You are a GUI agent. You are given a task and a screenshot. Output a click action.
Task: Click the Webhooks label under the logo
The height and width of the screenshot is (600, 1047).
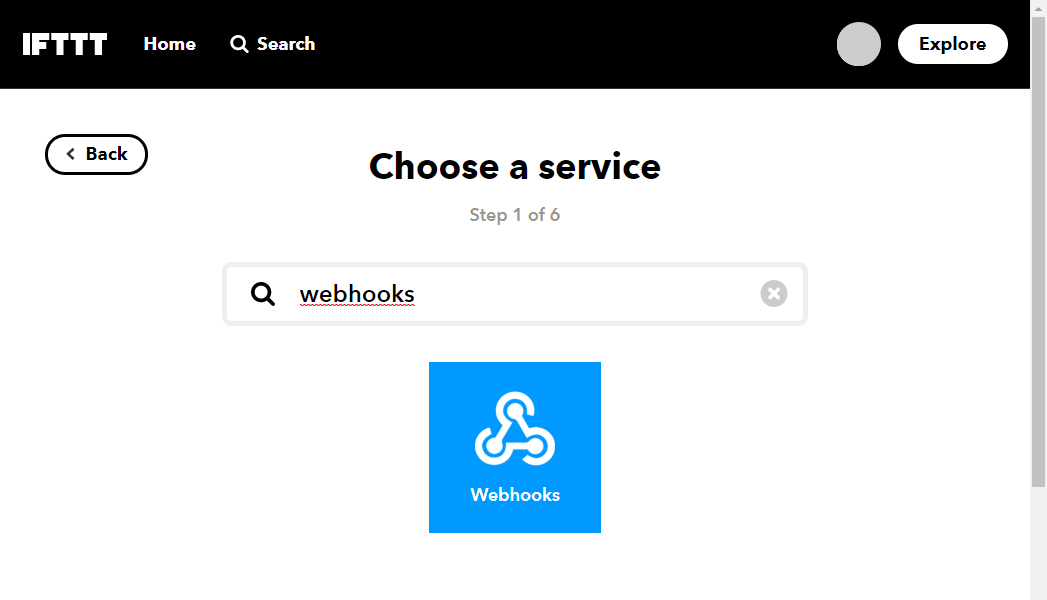(515, 495)
